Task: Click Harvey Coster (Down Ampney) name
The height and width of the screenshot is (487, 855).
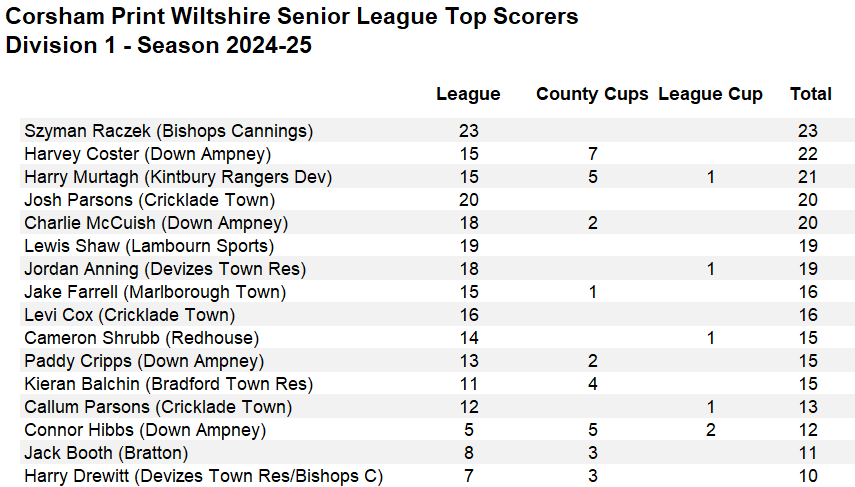Action: (148, 154)
